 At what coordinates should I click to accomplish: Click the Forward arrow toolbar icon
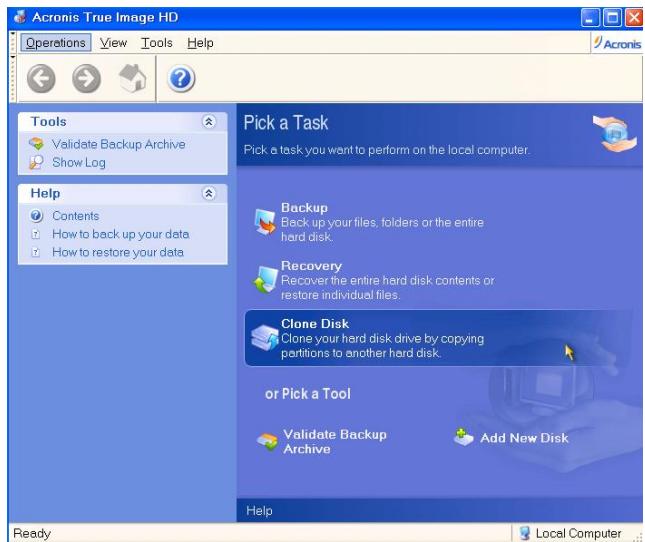[86, 79]
